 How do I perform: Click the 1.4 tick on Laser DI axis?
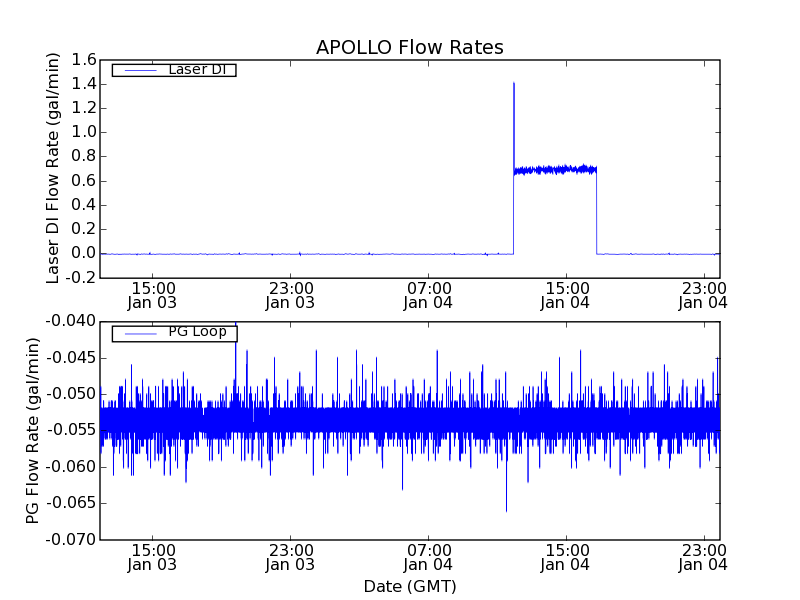84,84
